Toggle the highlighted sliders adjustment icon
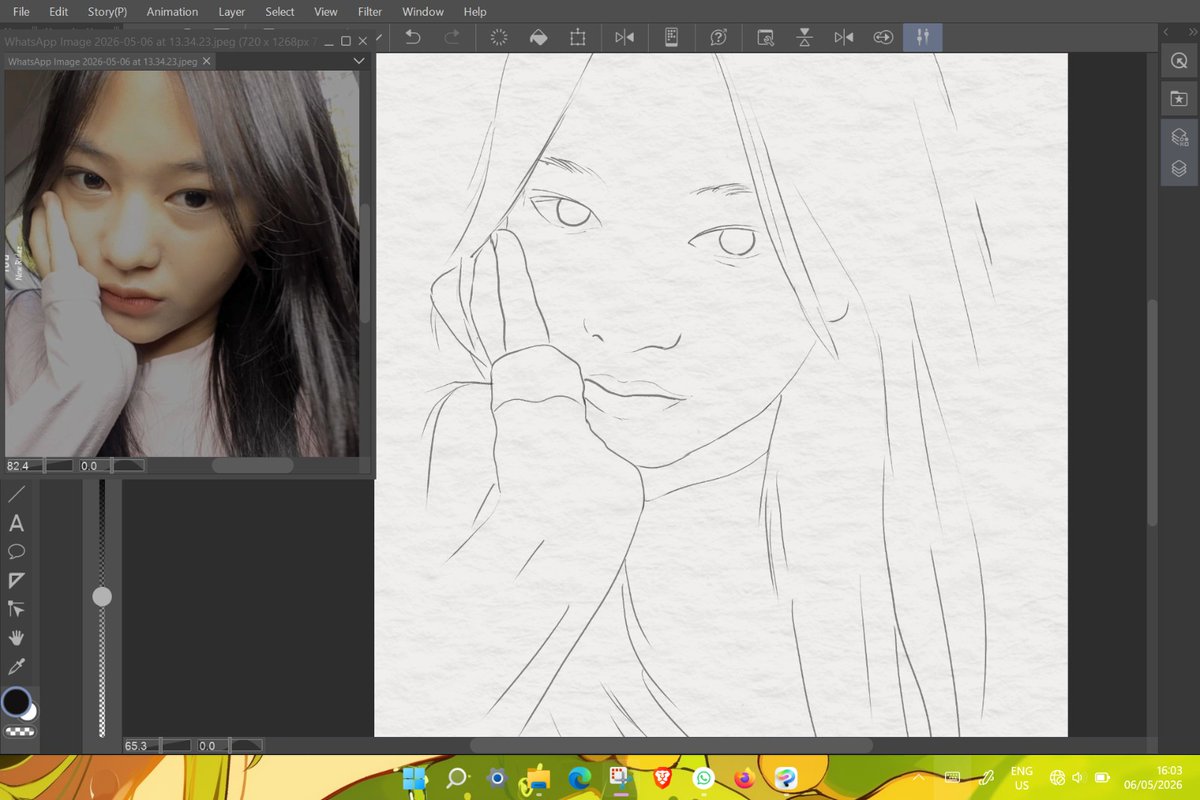Viewport: 1200px width, 800px height. [922, 37]
